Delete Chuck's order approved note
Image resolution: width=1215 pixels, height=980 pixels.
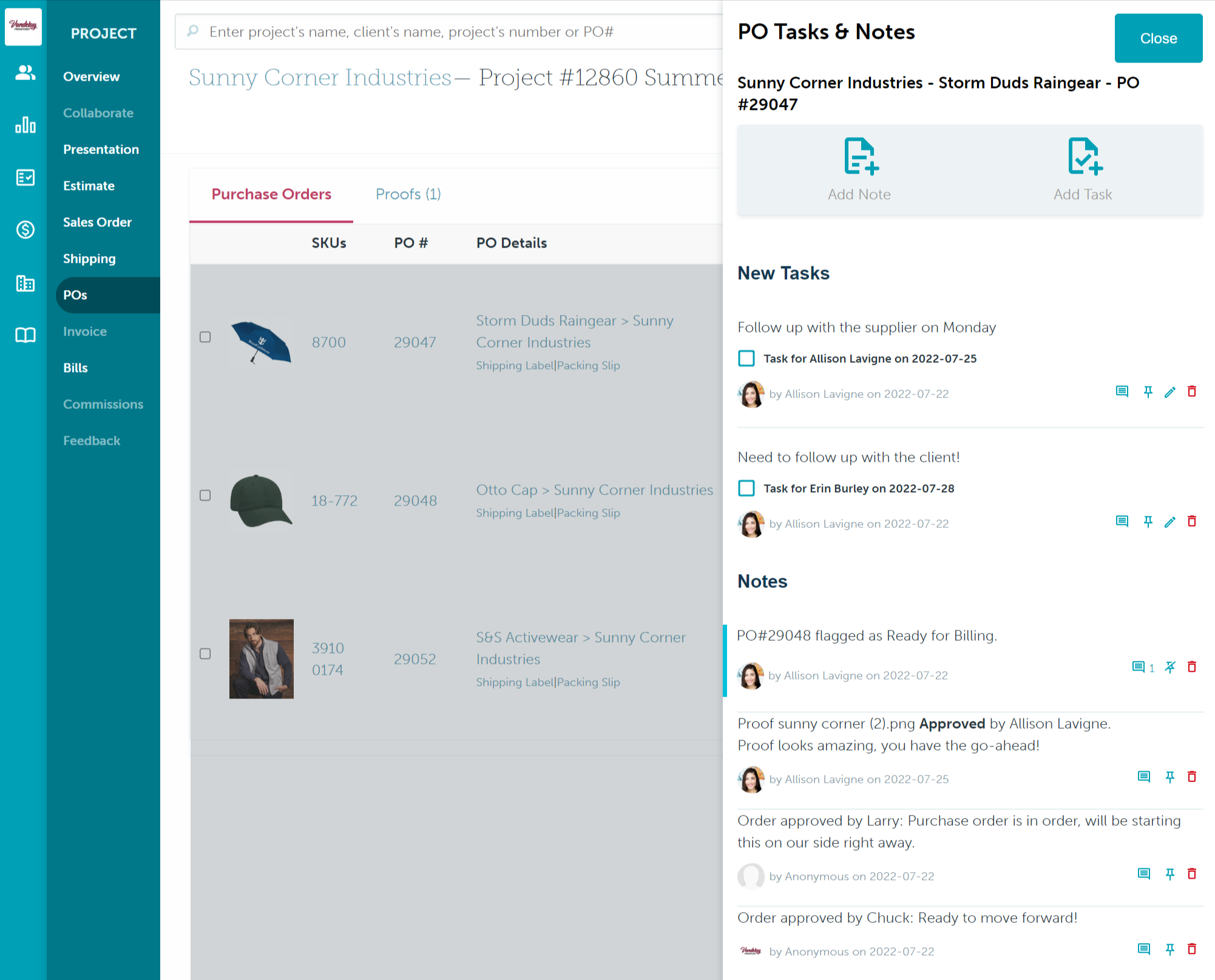point(1192,948)
